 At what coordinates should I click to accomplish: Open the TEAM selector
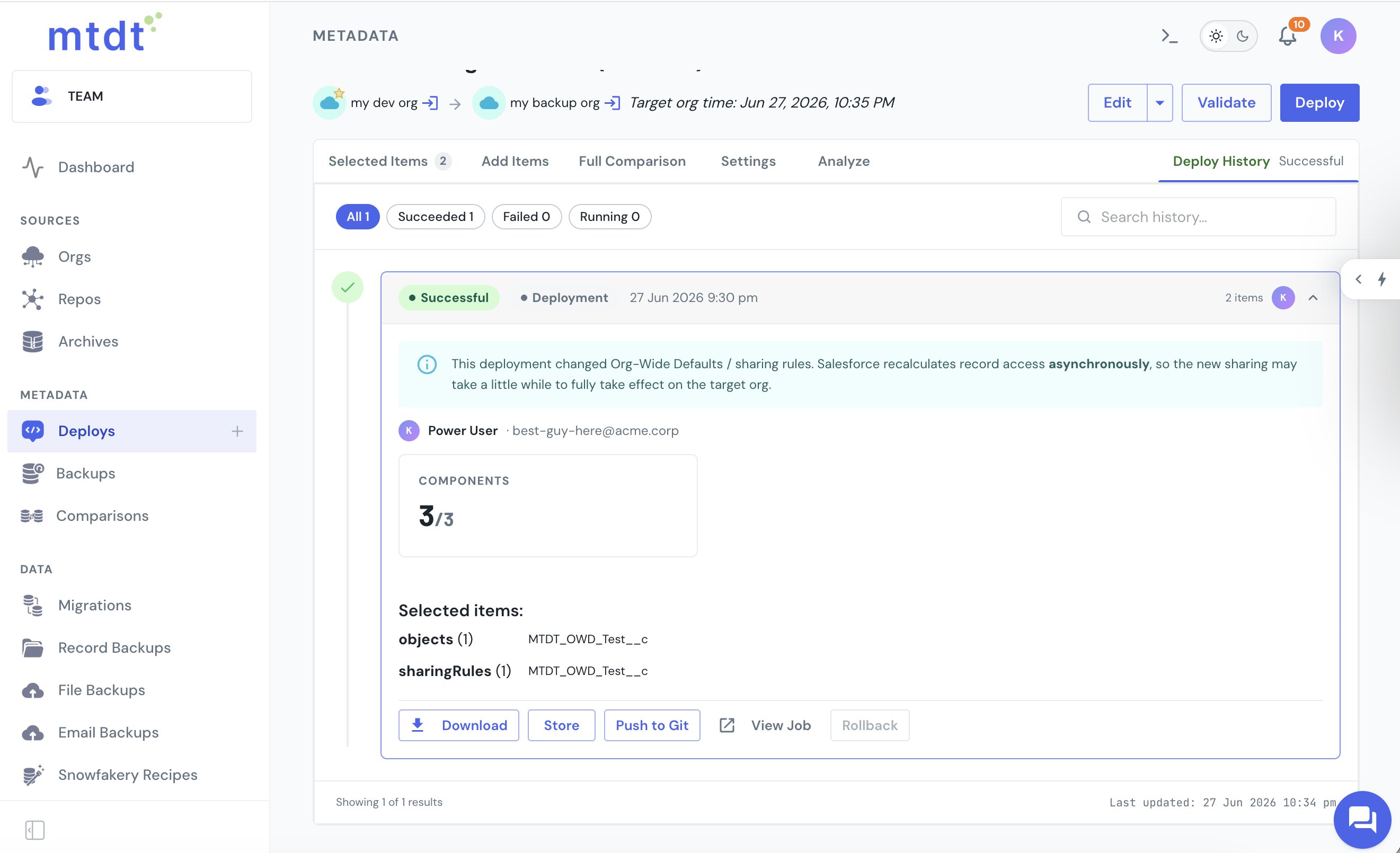132,96
